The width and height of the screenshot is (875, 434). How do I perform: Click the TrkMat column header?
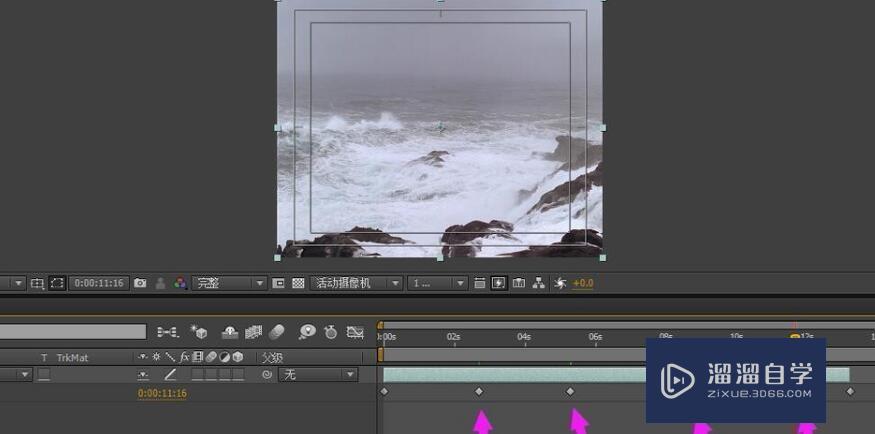(73, 358)
